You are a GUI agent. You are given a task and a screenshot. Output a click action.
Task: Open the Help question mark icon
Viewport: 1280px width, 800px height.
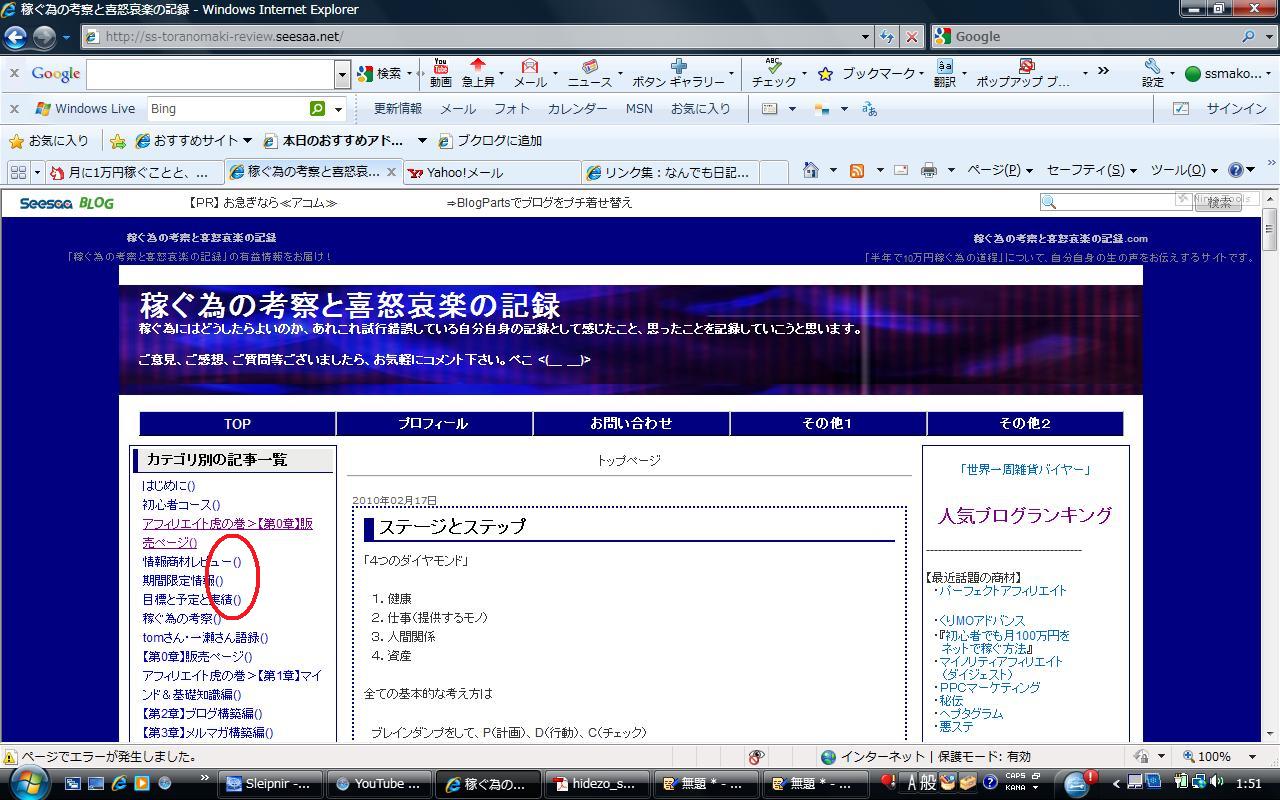point(1236,170)
